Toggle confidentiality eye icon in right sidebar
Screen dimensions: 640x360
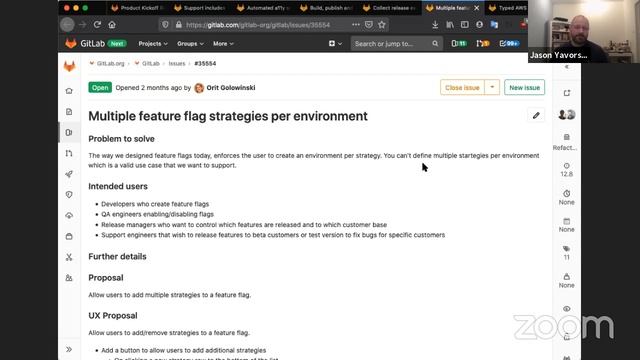coord(567,309)
